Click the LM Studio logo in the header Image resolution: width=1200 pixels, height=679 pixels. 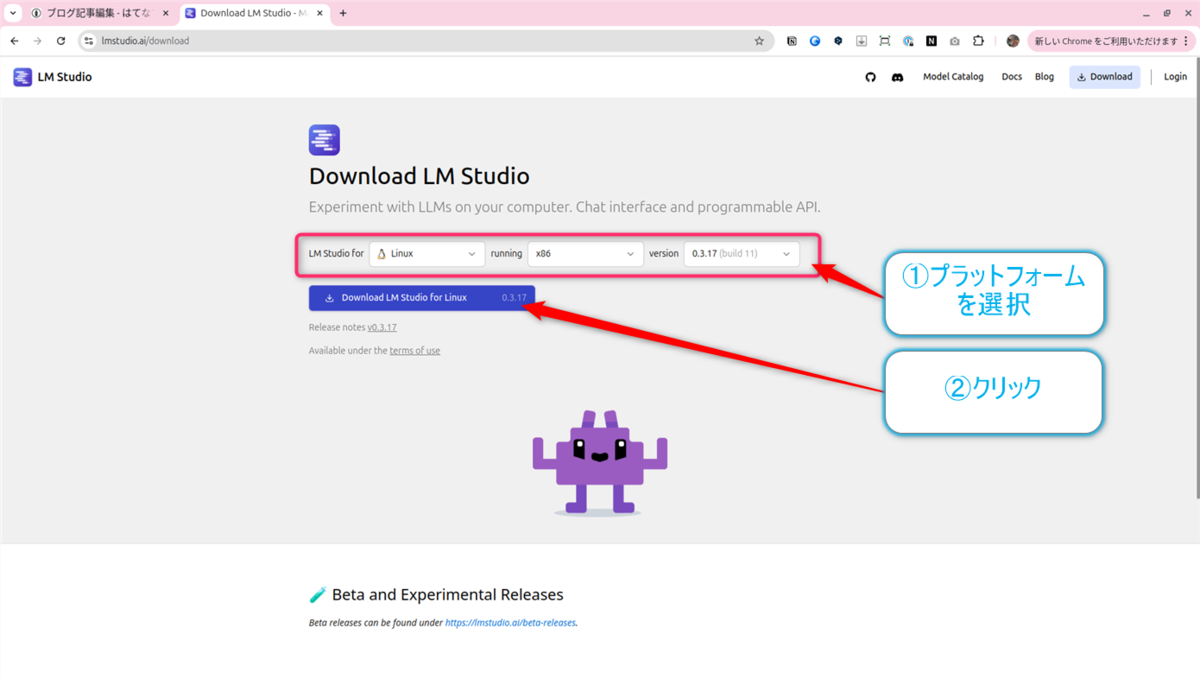(x=52, y=77)
